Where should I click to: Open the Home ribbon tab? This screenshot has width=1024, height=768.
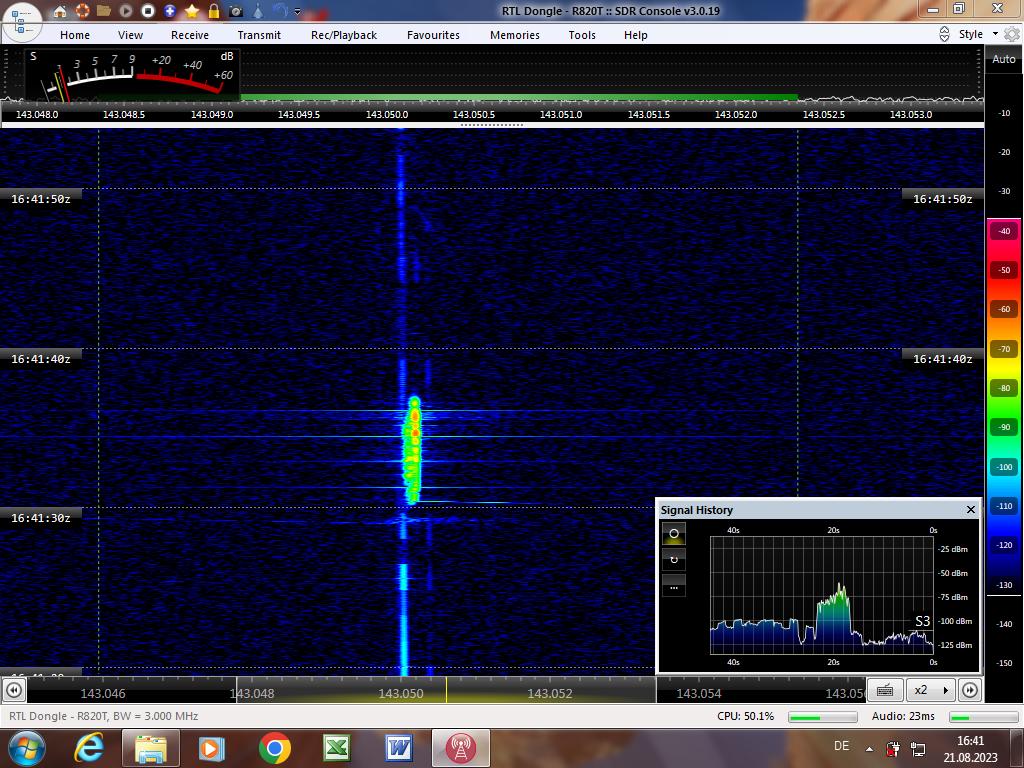point(75,35)
